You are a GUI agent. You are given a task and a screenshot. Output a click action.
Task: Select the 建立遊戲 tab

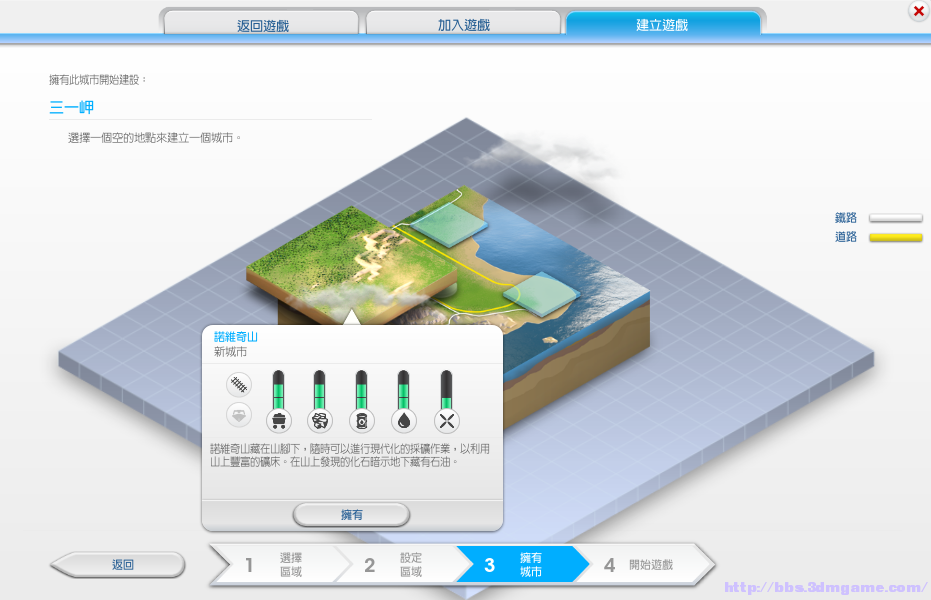coord(663,24)
